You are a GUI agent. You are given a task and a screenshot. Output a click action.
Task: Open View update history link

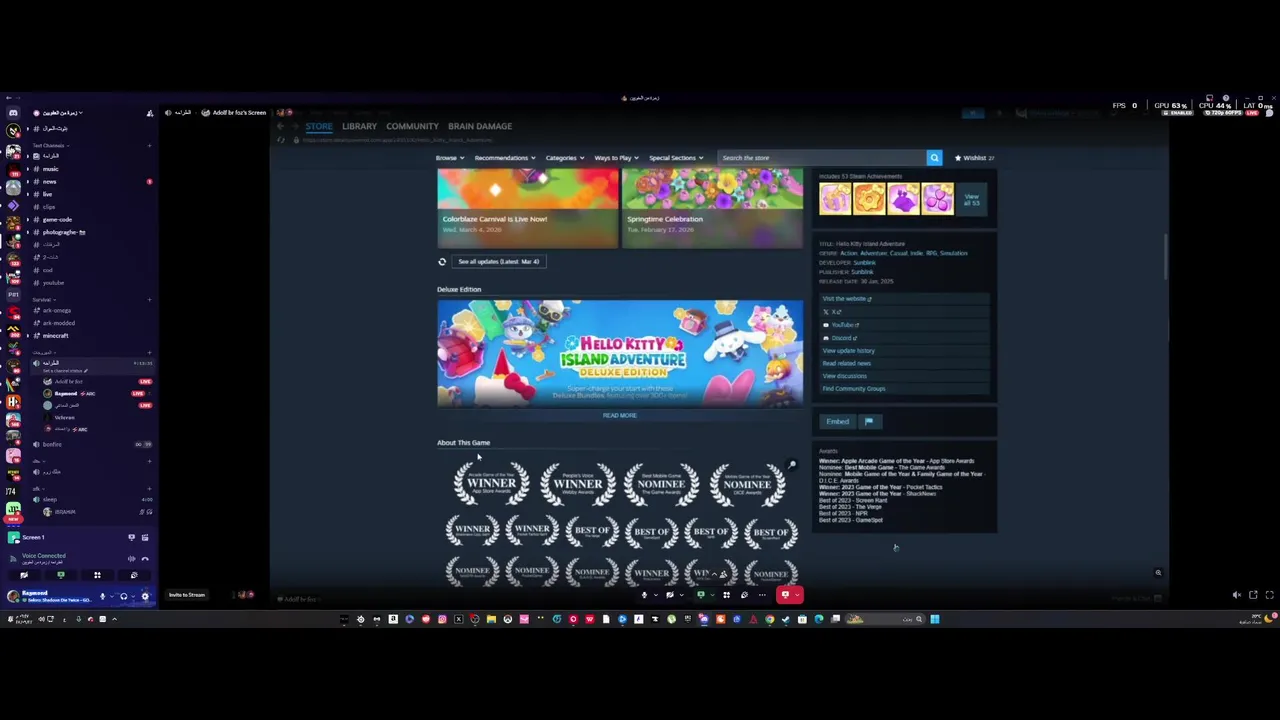pos(848,351)
